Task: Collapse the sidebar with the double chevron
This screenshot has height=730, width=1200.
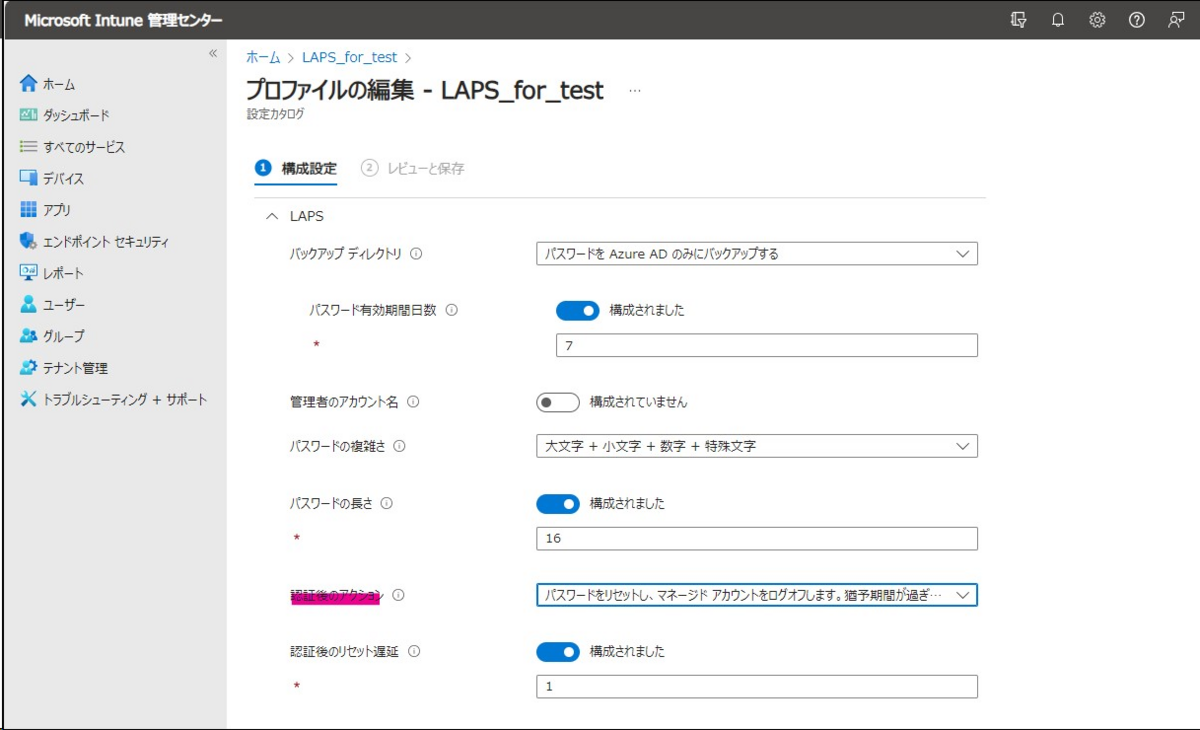Action: (212, 53)
